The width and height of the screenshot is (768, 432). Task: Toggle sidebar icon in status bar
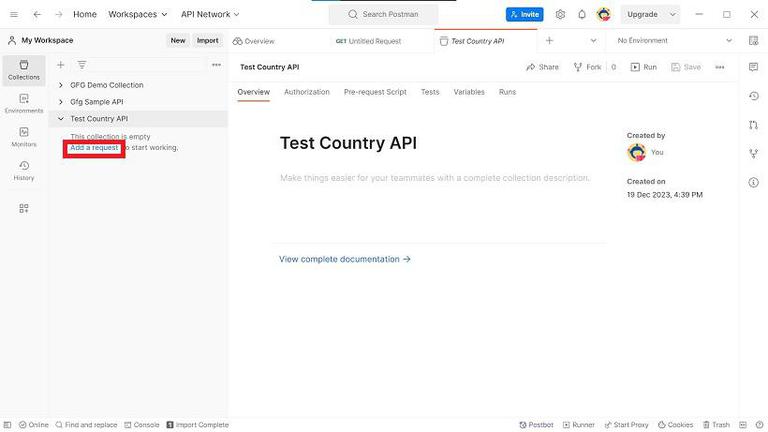click(7, 425)
